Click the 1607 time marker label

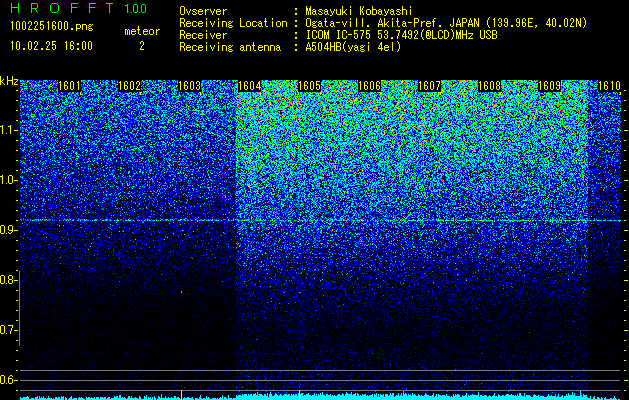tap(430, 86)
